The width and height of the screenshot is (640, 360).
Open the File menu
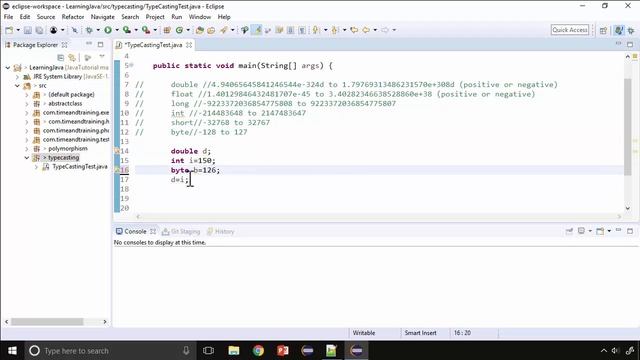[8, 17]
